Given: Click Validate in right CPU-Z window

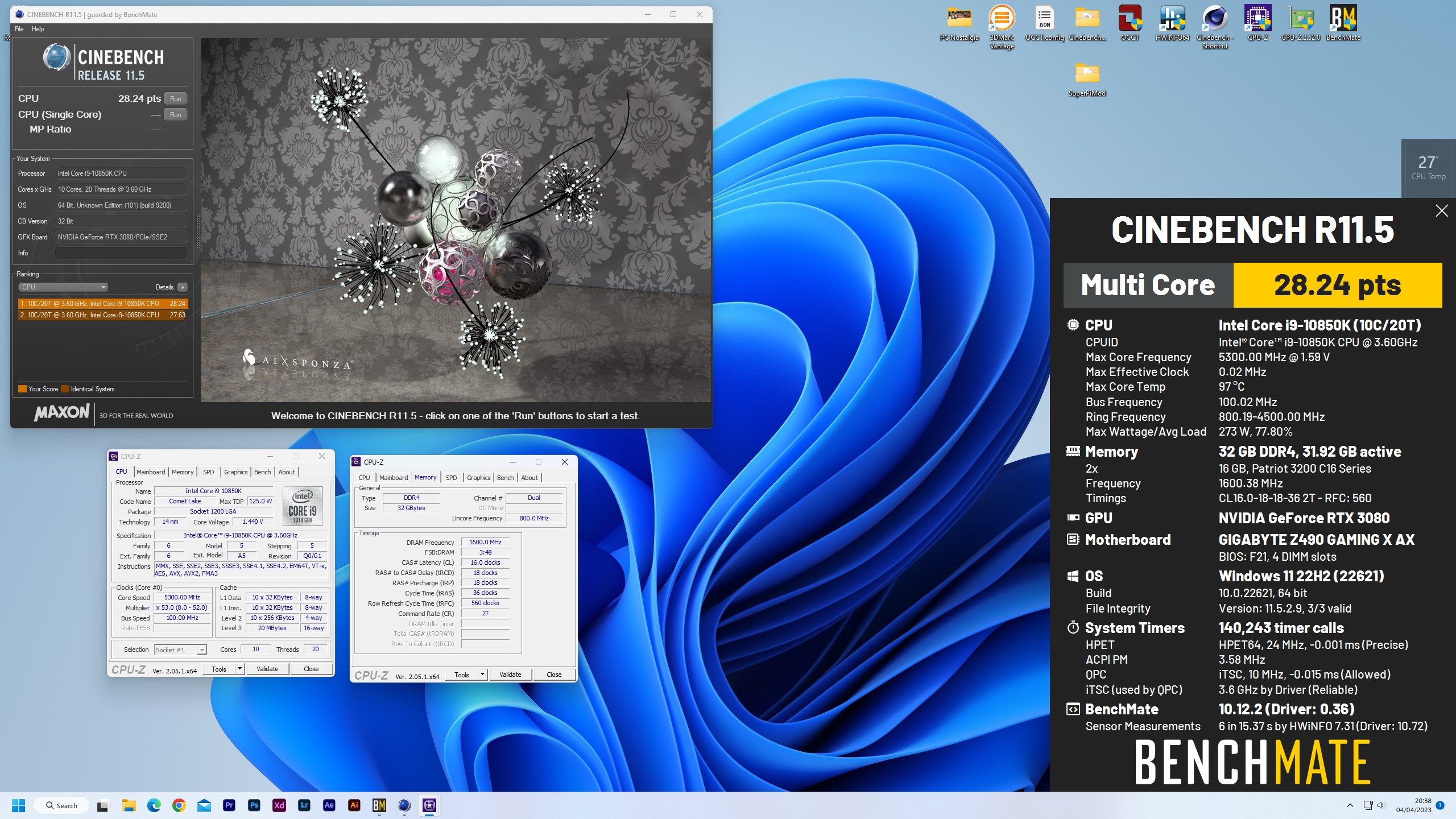Looking at the screenshot, I should [x=510, y=675].
